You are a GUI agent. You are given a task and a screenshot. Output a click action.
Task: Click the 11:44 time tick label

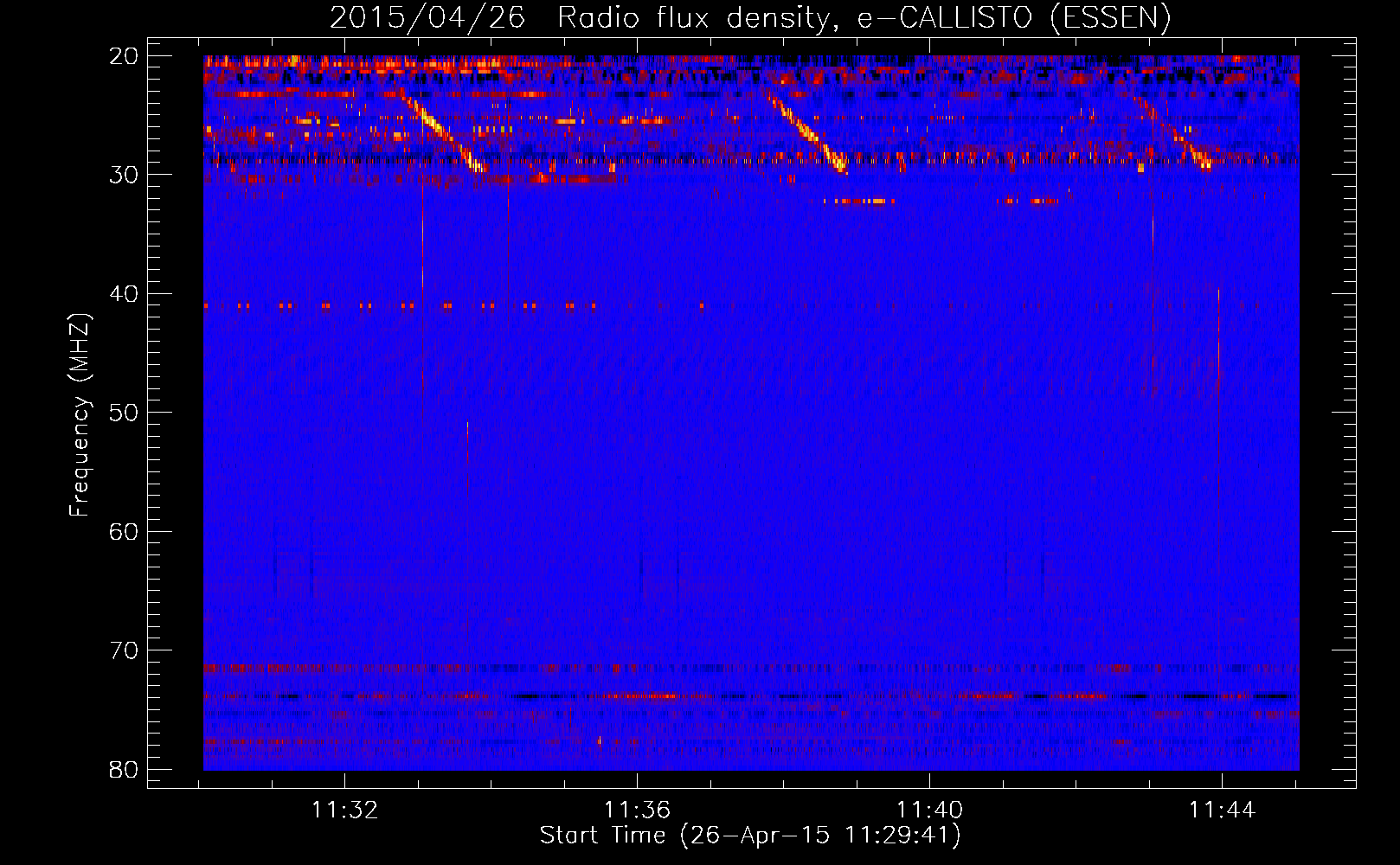coord(1222,811)
